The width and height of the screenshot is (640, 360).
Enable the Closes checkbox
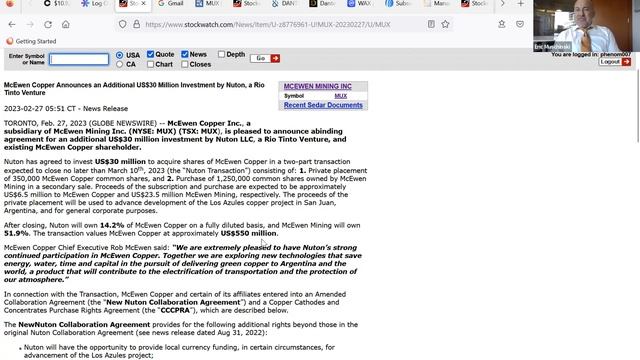click(x=184, y=64)
